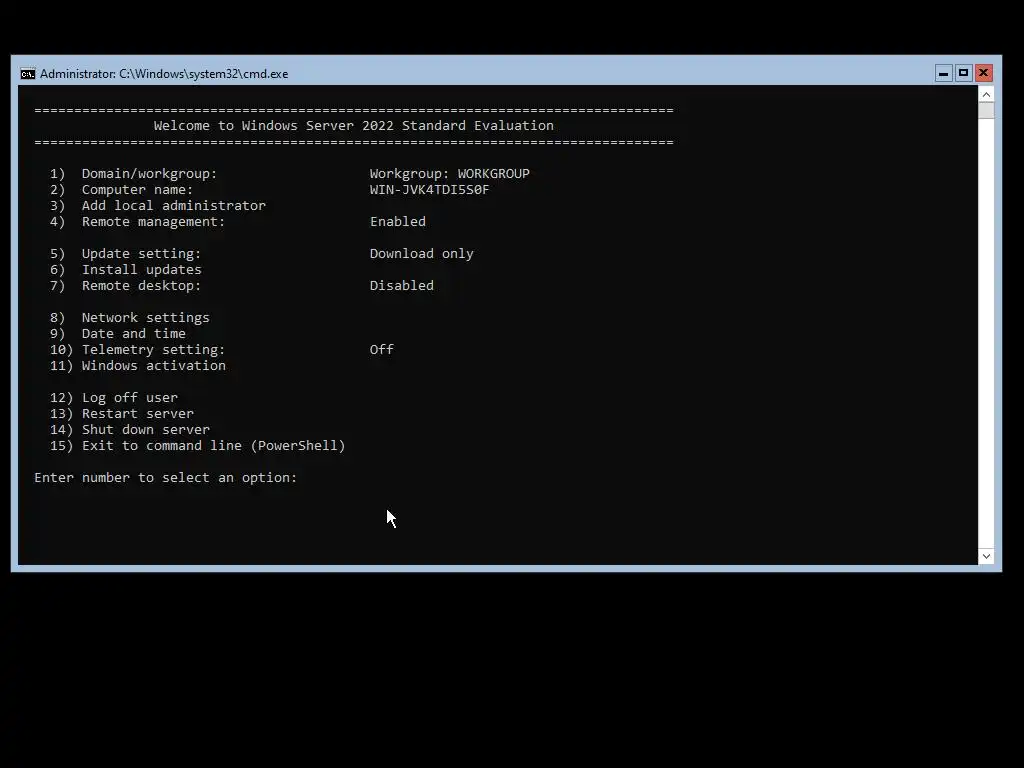Screen dimensions: 1024x768
Task: Click the 'Restart server' option
Action: click(121, 413)
